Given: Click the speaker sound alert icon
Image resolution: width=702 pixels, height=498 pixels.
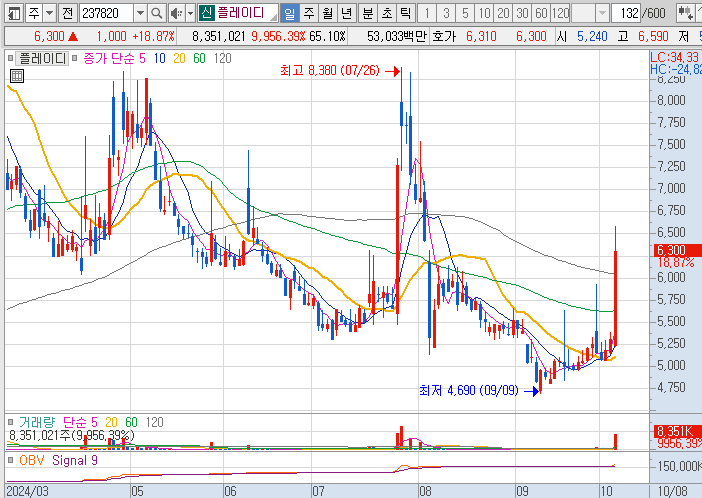Looking at the screenshot, I should (176, 13).
